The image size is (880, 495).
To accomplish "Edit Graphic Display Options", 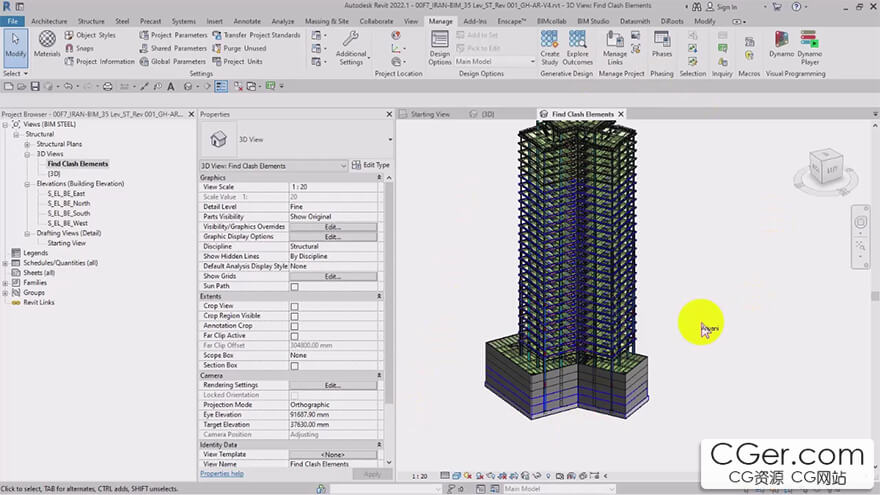I will pyautogui.click(x=333, y=237).
